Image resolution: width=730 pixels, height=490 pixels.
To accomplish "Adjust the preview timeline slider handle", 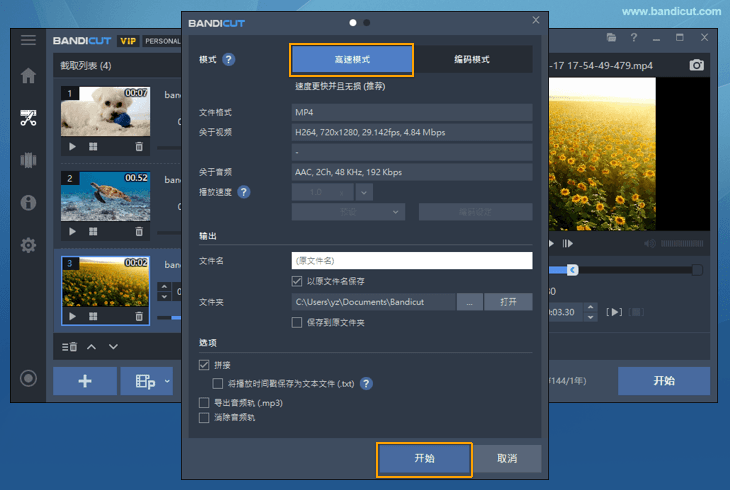I will 573,270.
